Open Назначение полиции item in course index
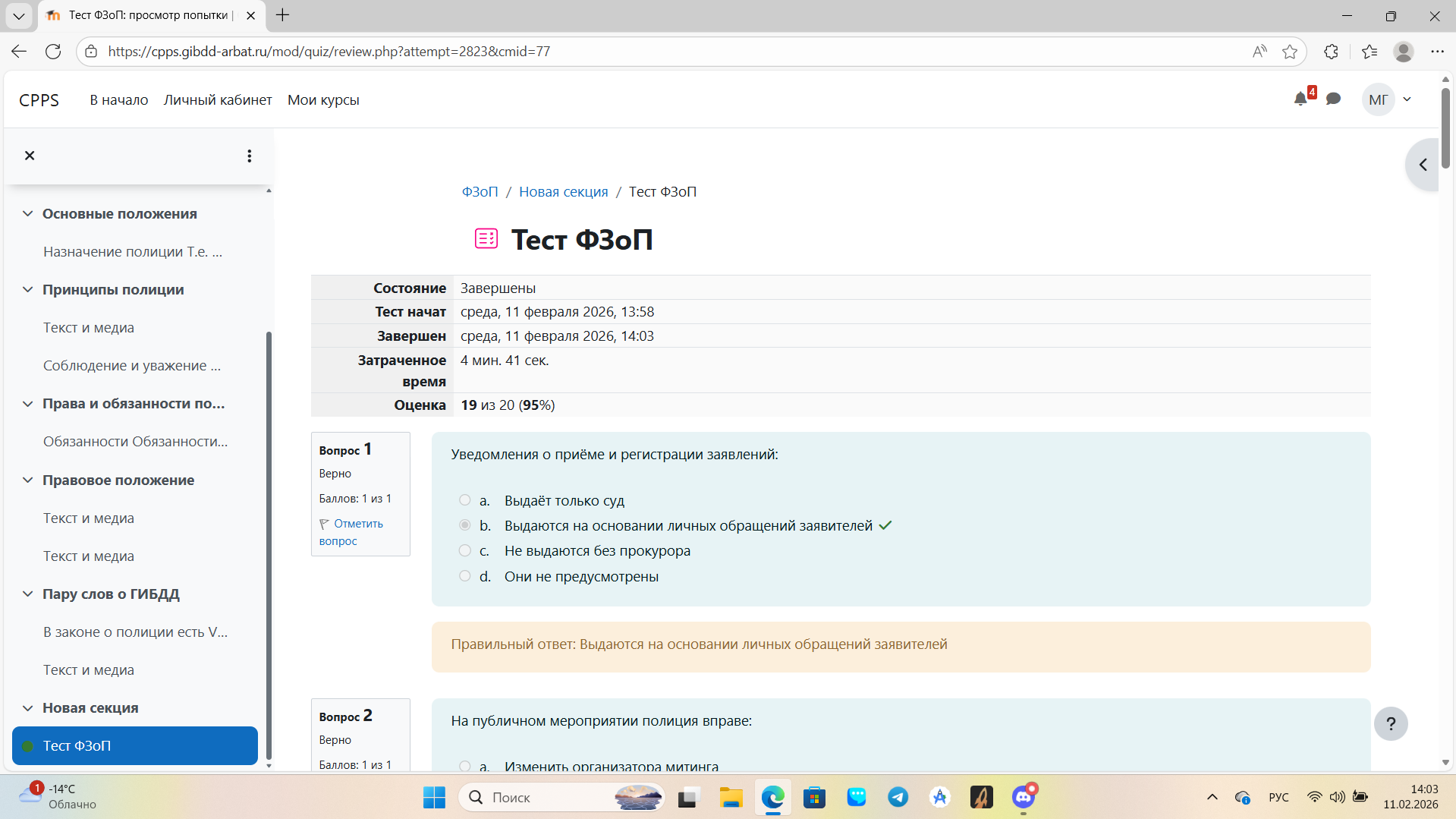Screen dimensions: 1456x819 coord(133,252)
